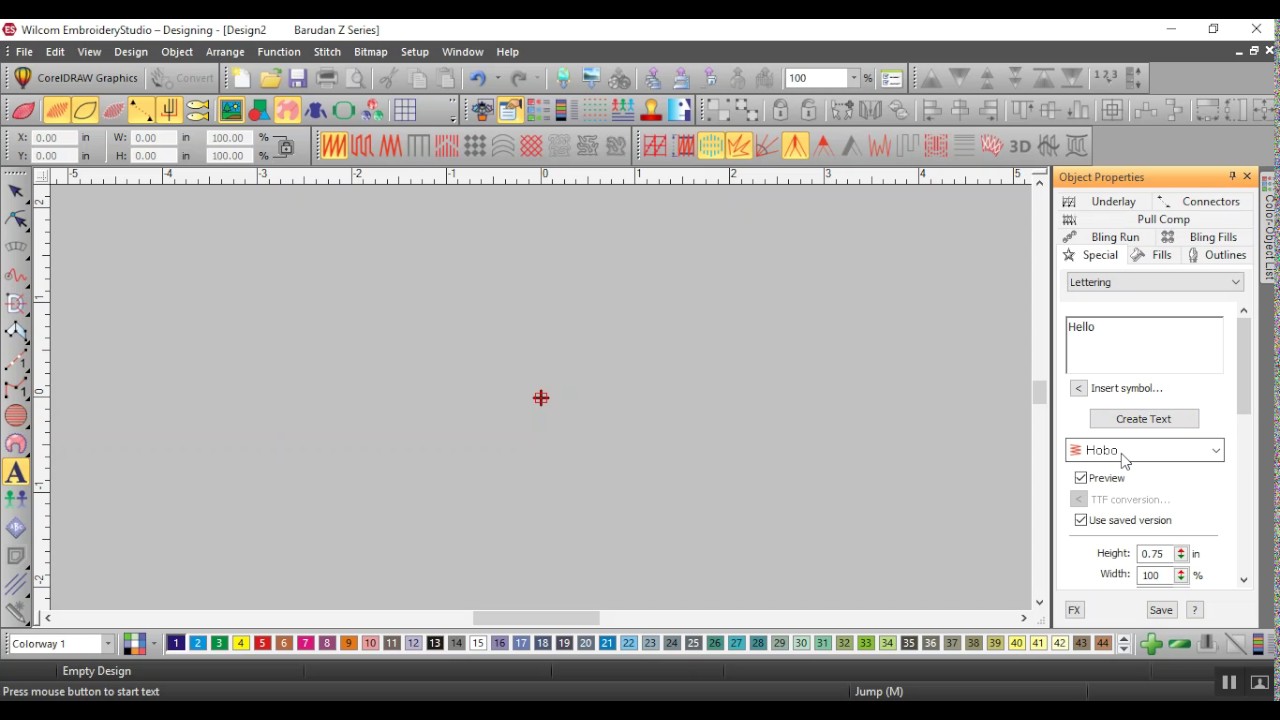Viewport: 1280px width, 720px height.
Task: Open the color palette grid icon beside Colorway
Action: 134,644
